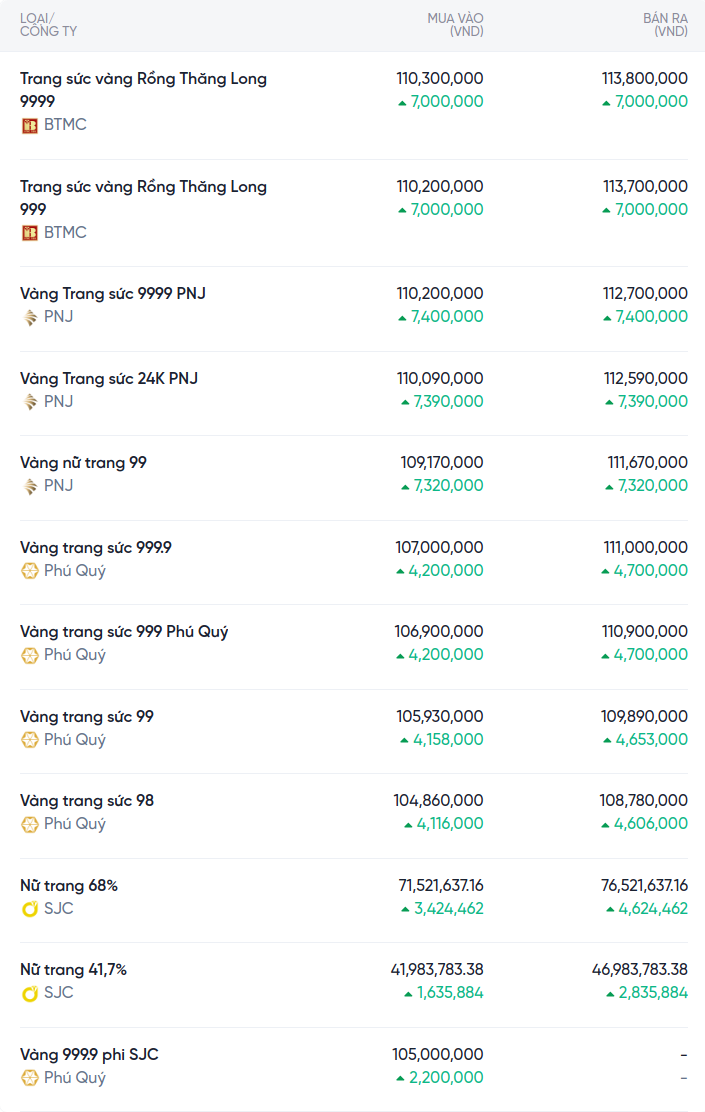Click the LOẠI/CÔNG TY column header

pos(48,25)
